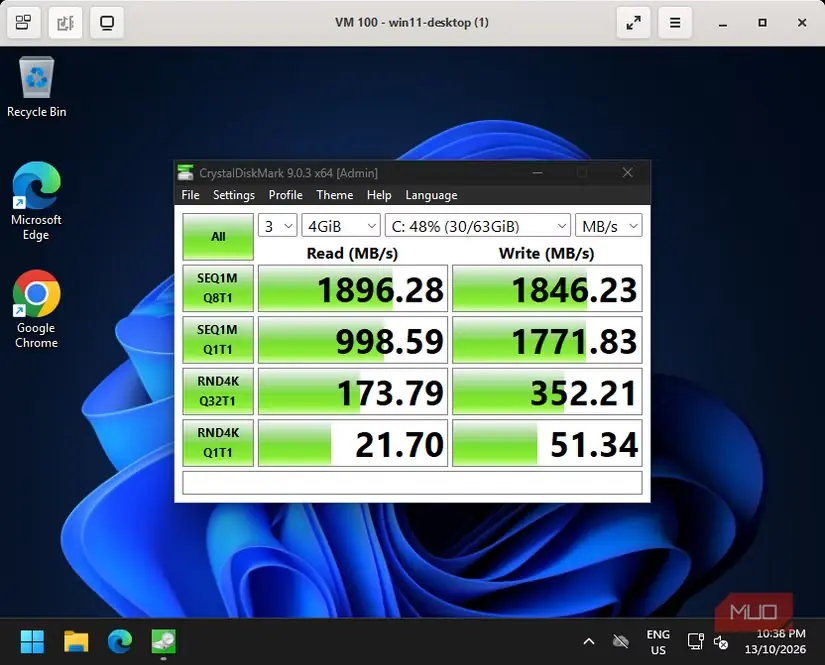The image size is (825, 665).
Task: Click the empty comment field at bottom
Action: 412,482
